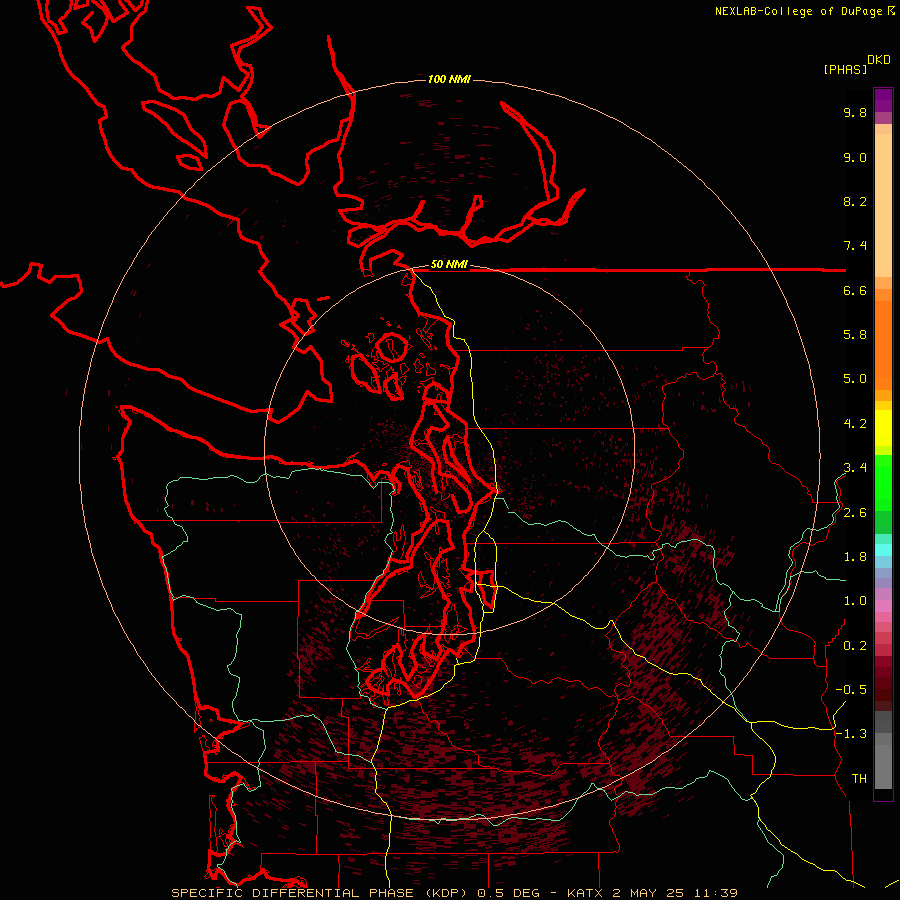Pick the bright yellow colorbar band
The width and height of the screenshot is (900, 900).
(x=883, y=428)
